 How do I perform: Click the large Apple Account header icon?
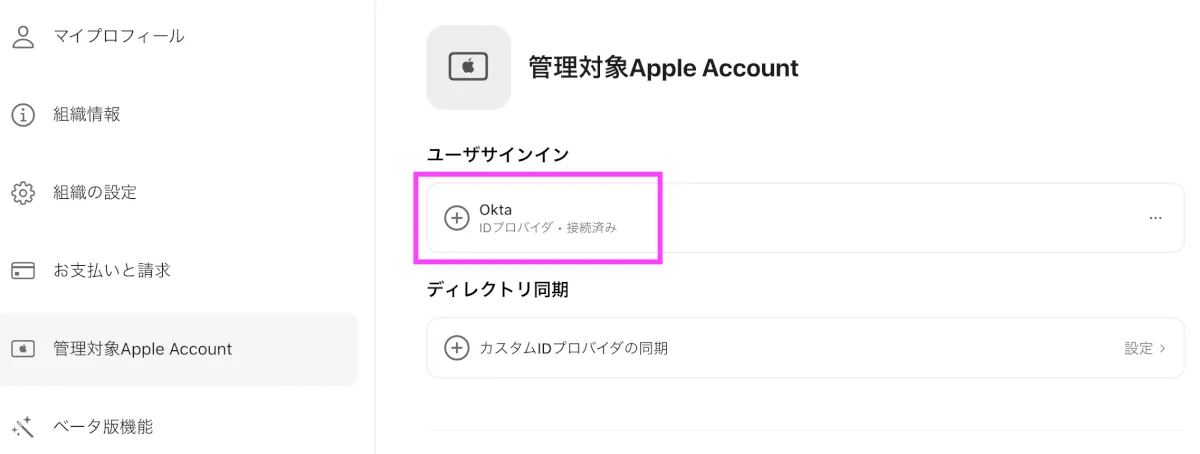coord(468,67)
